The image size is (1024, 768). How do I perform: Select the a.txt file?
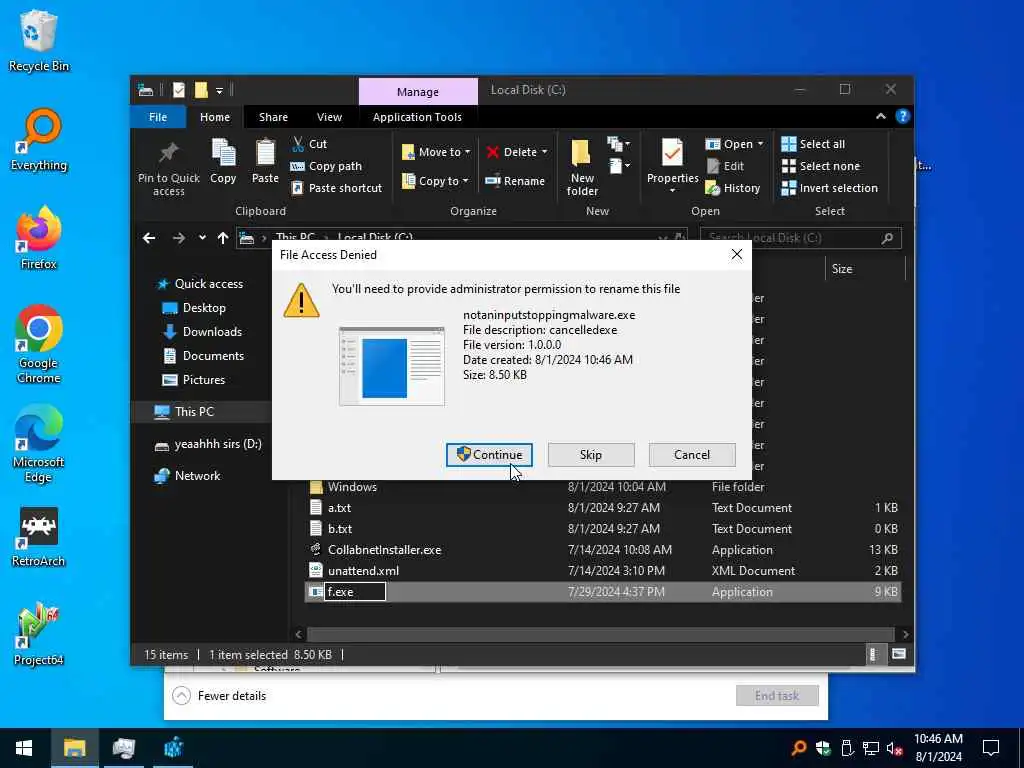coord(603,508)
